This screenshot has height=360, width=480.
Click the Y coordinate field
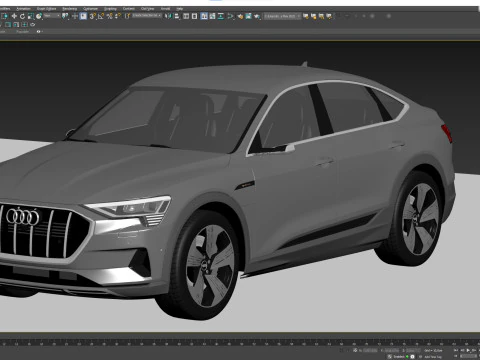pos(392,350)
